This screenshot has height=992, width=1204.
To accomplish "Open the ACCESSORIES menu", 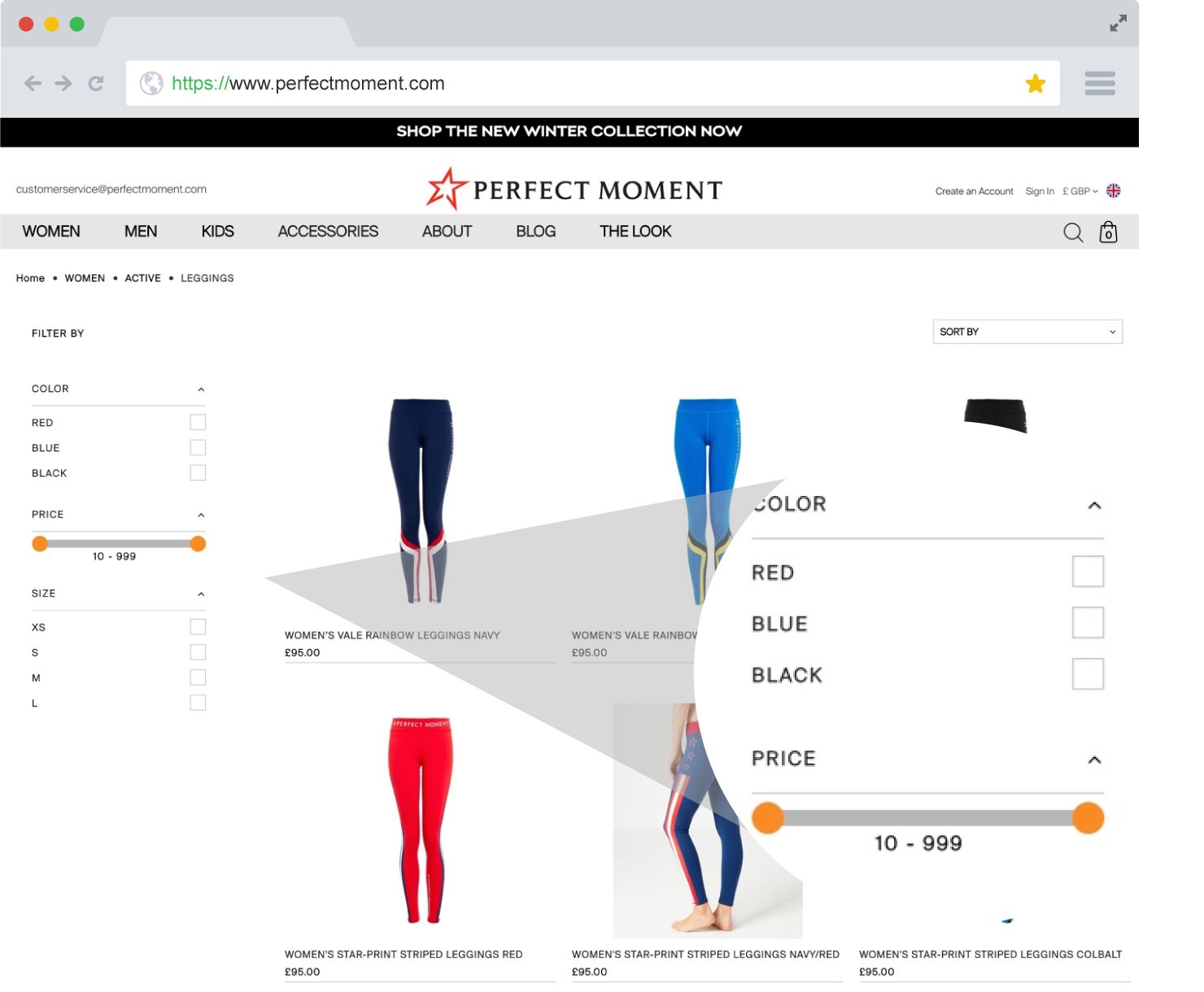I will (x=328, y=232).
